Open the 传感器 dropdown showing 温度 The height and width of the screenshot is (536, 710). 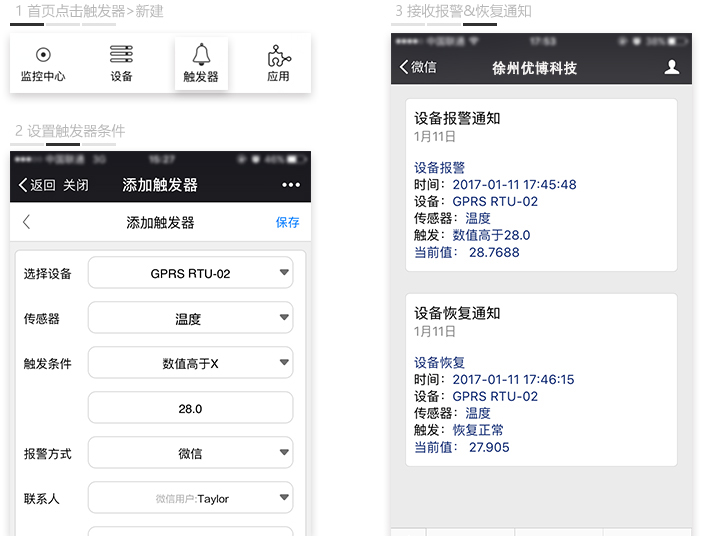pos(190,319)
